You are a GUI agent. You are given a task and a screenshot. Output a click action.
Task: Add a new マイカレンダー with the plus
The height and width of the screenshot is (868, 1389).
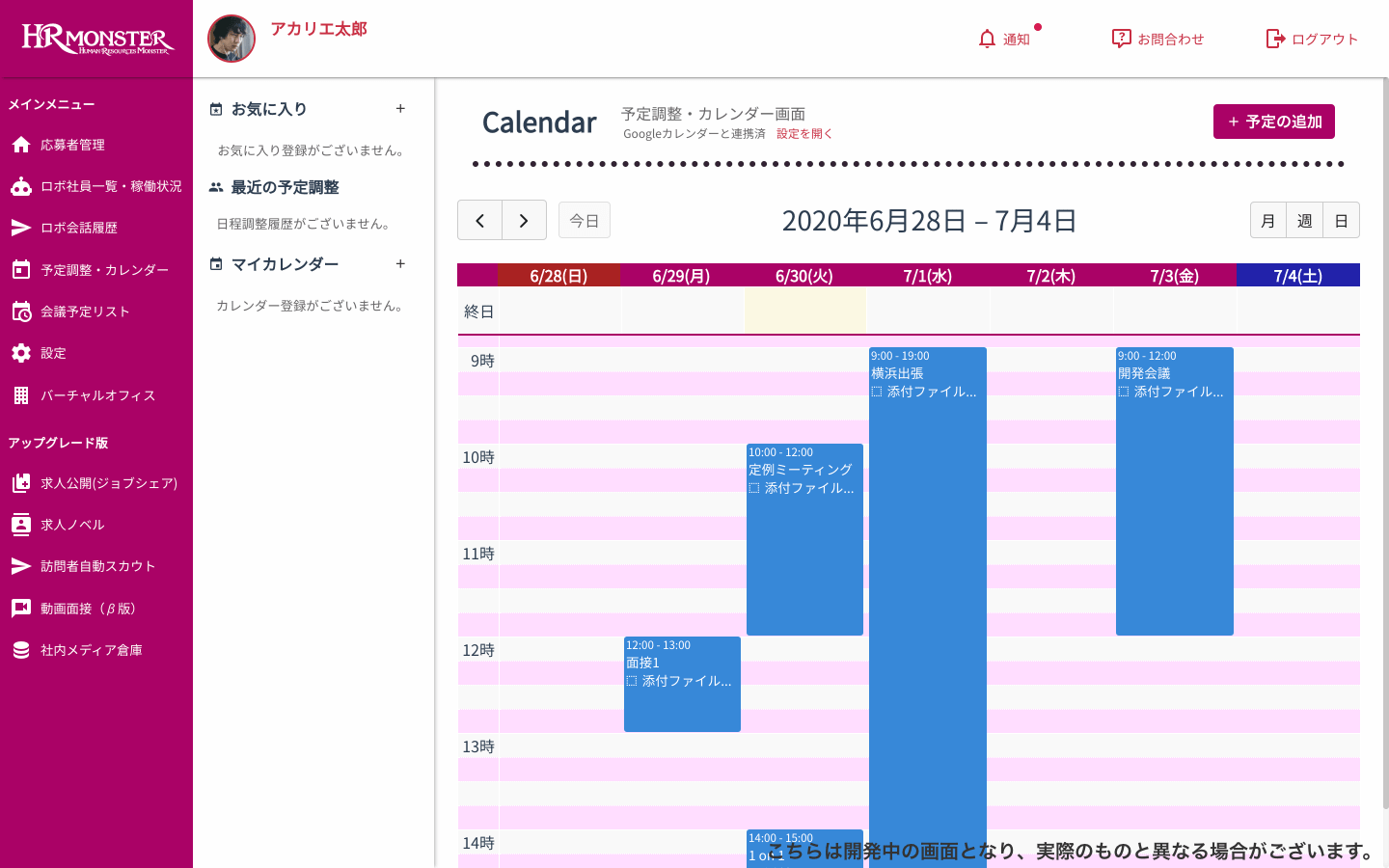click(x=400, y=264)
